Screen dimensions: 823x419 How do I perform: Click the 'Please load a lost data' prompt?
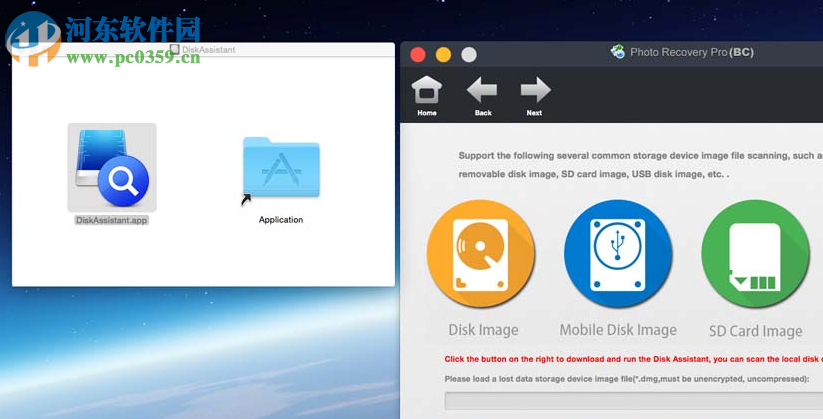coord(627,379)
